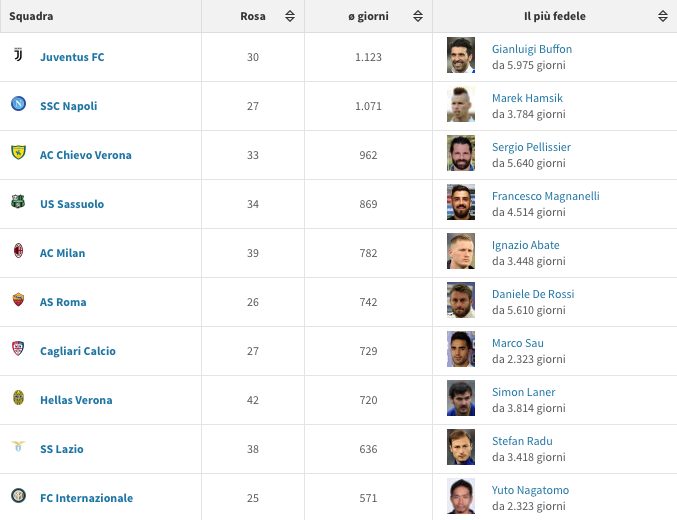
Task: Open Daniele De Rossi player link
Action: (x=533, y=294)
